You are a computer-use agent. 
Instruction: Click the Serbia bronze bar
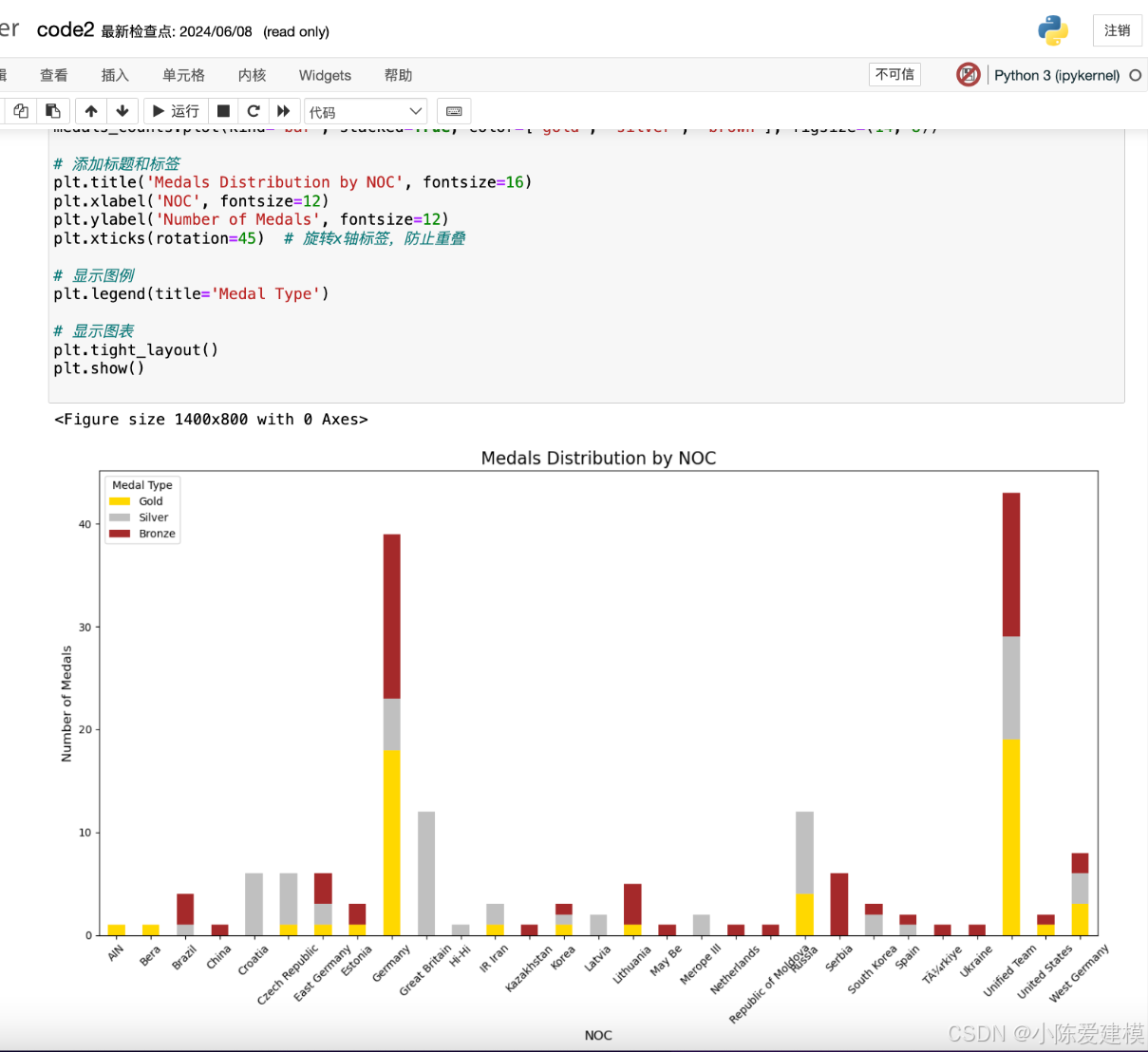[838, 904]
